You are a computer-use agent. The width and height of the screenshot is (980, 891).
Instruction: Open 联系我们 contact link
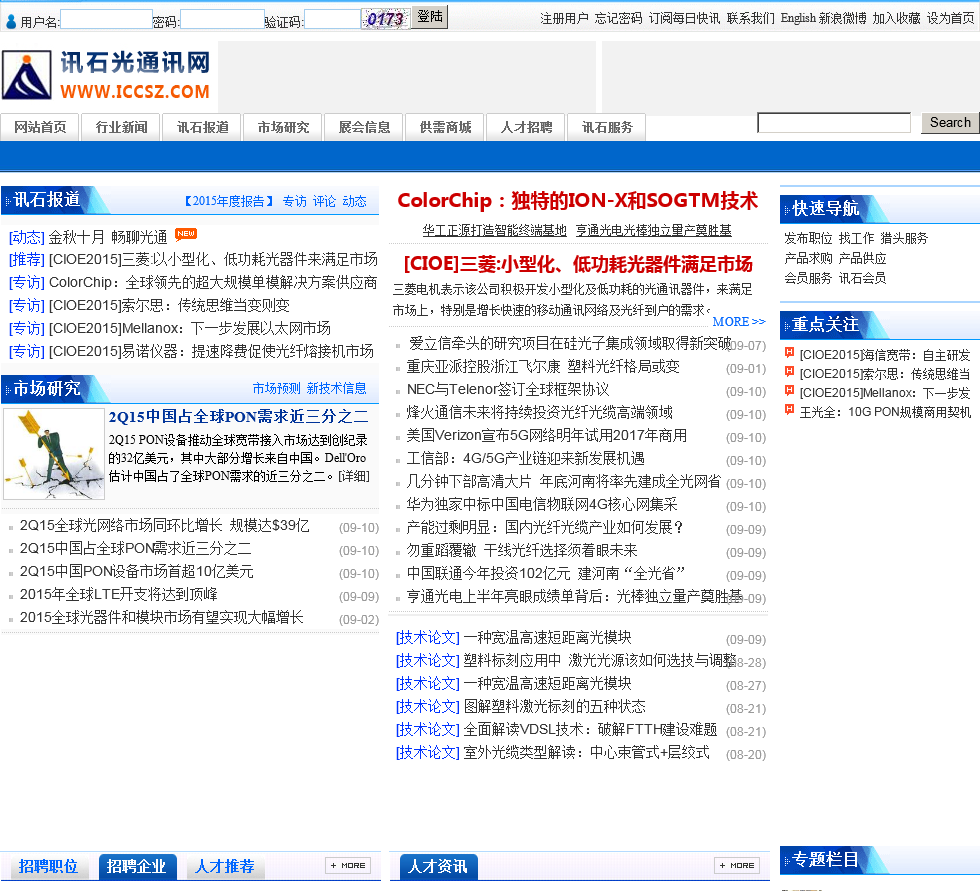[x=751, y=19]
